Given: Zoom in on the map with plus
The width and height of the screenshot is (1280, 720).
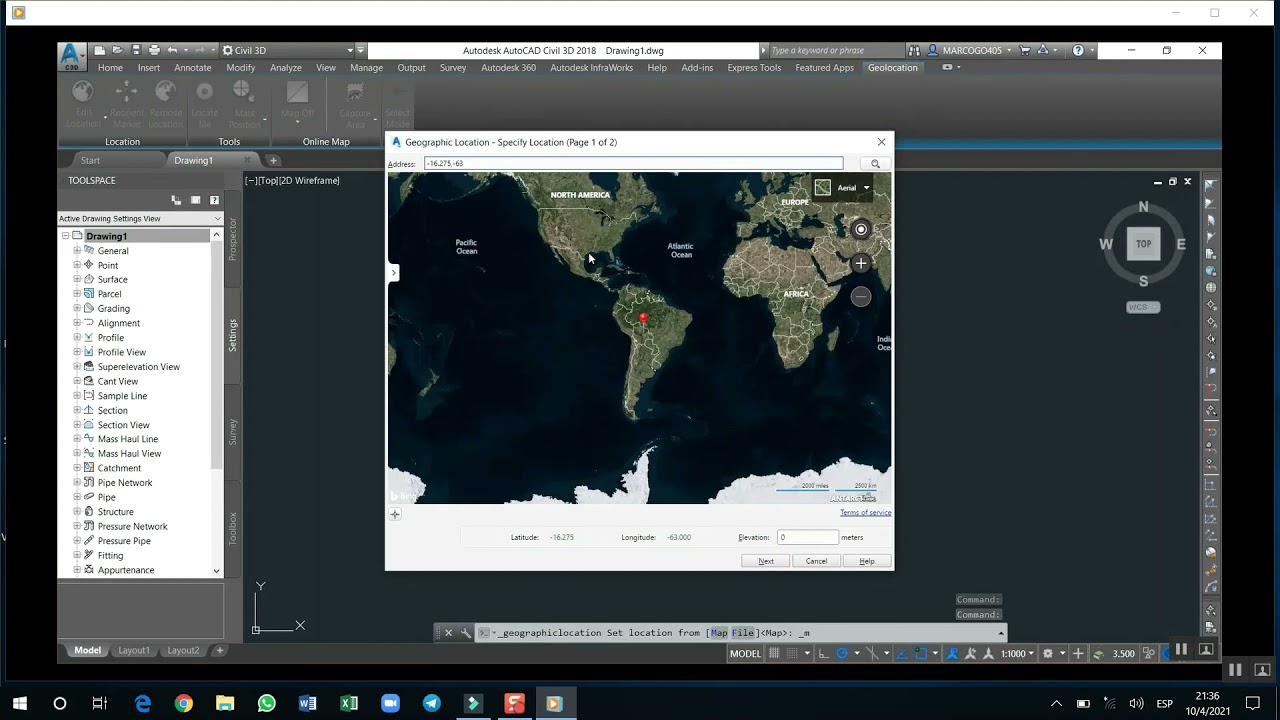Looking at the screenshot, I should (x=861, y=263).
